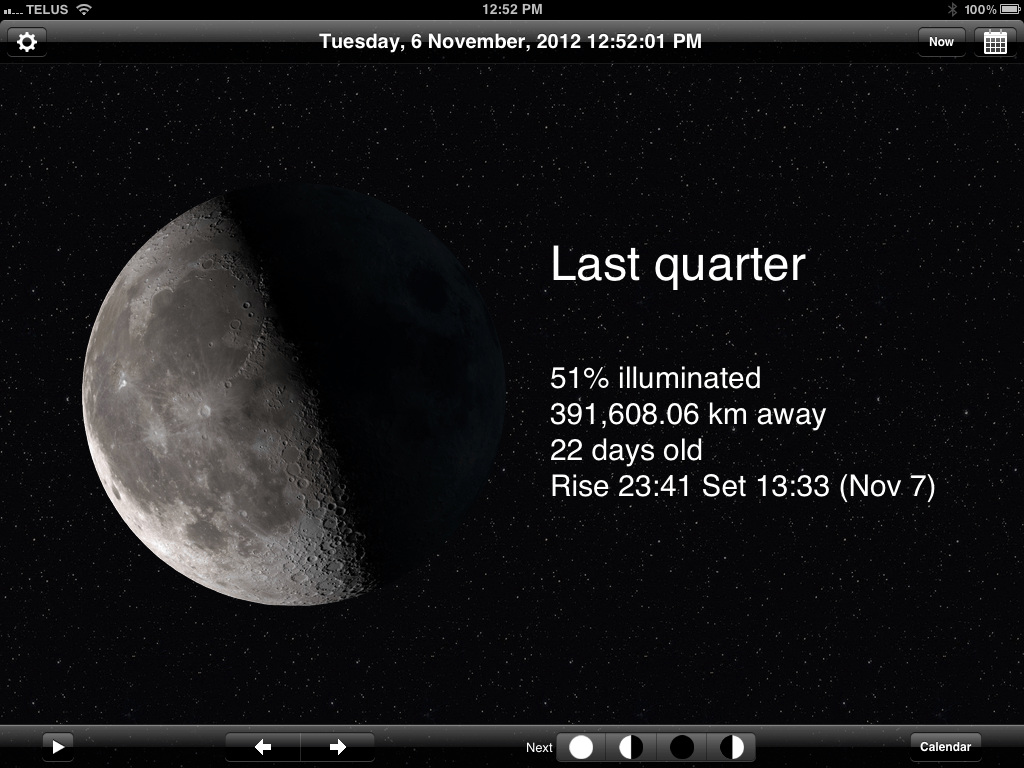Tap the 51% illuminated text
The height and width of the screenshot is (768, 1024).
coord(655,378)
